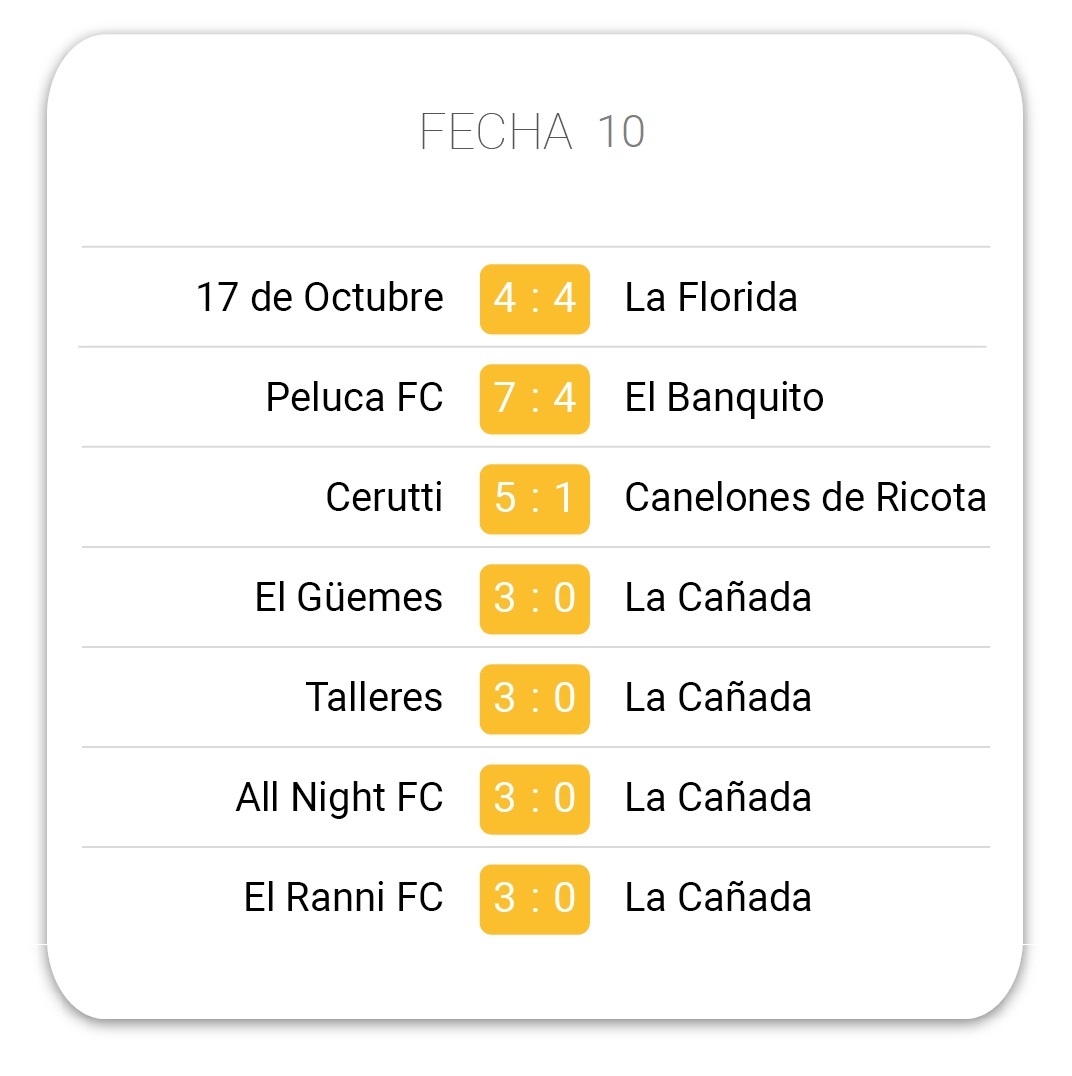Open the Peluca FC team
Image resolution: width=1072 pixels, height=1076 pixels.
[354, 398]
